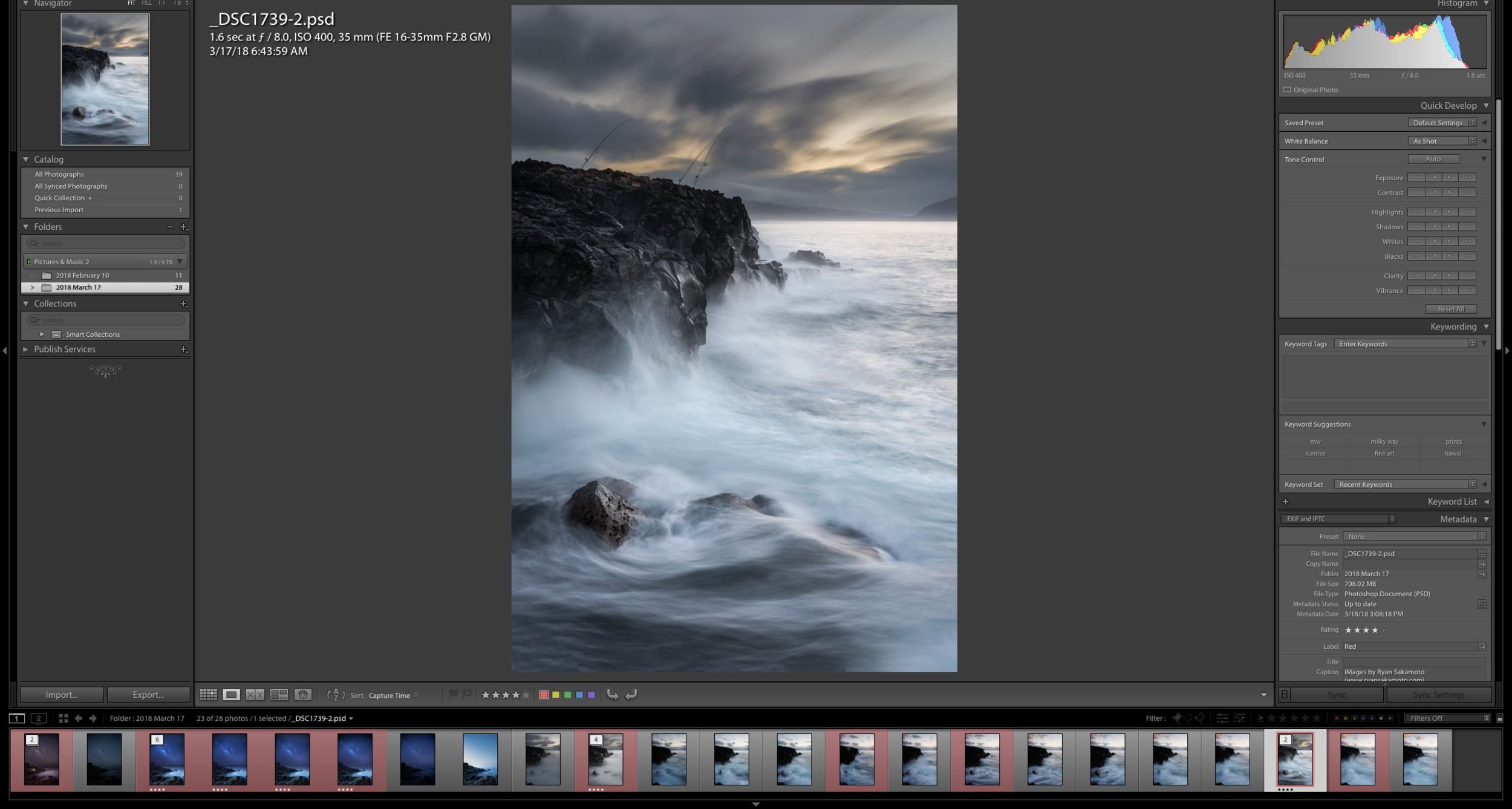Apply green color label in toolbar
Viewport: 1512px width, 809px height.
point(567,695)
